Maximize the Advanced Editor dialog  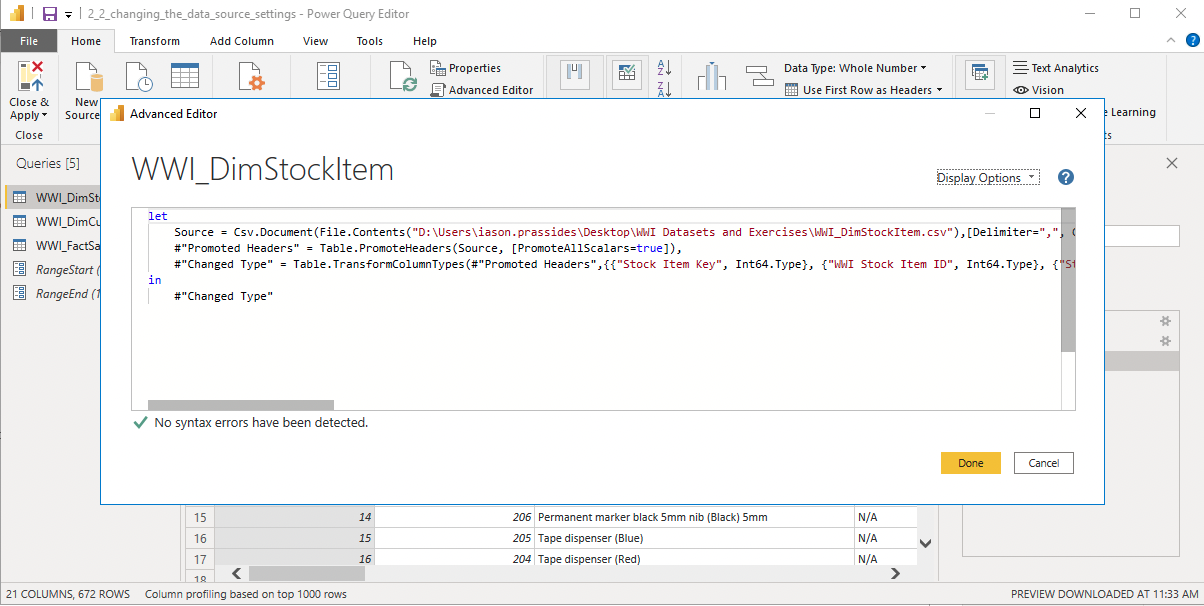(1035, 114)
